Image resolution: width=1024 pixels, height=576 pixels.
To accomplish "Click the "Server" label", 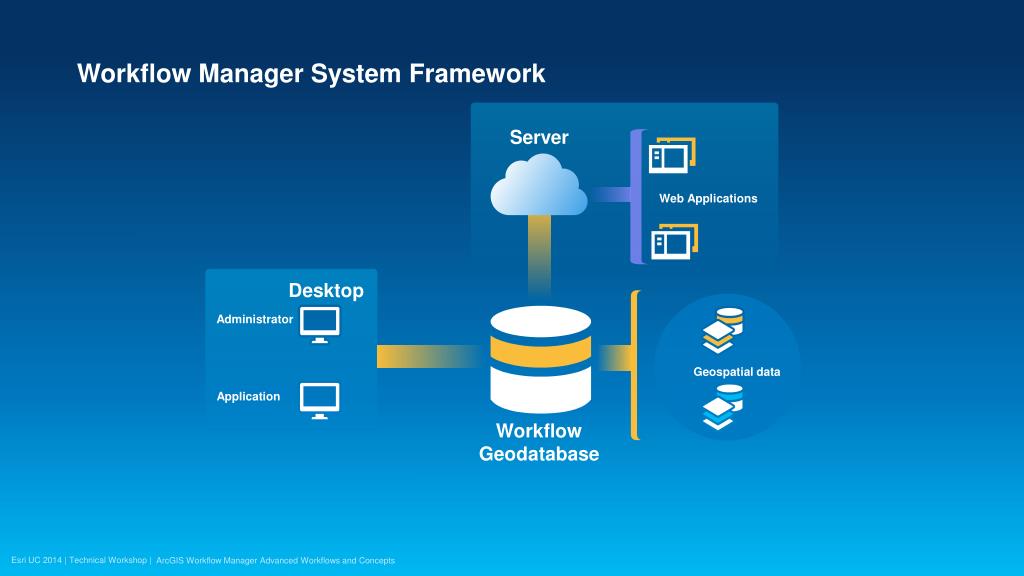I will tap(539, 137).
